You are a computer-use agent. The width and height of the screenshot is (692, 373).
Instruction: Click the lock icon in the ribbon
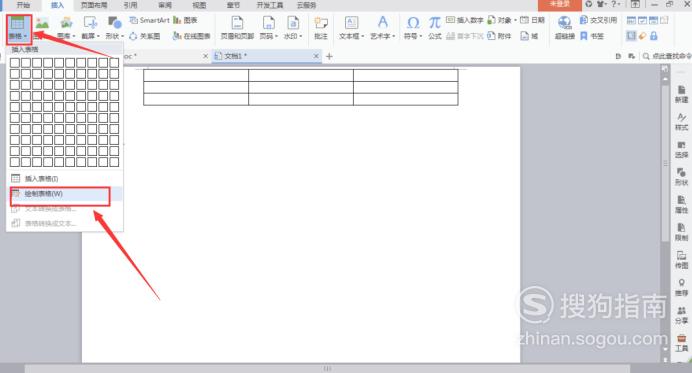coord(654,36)
